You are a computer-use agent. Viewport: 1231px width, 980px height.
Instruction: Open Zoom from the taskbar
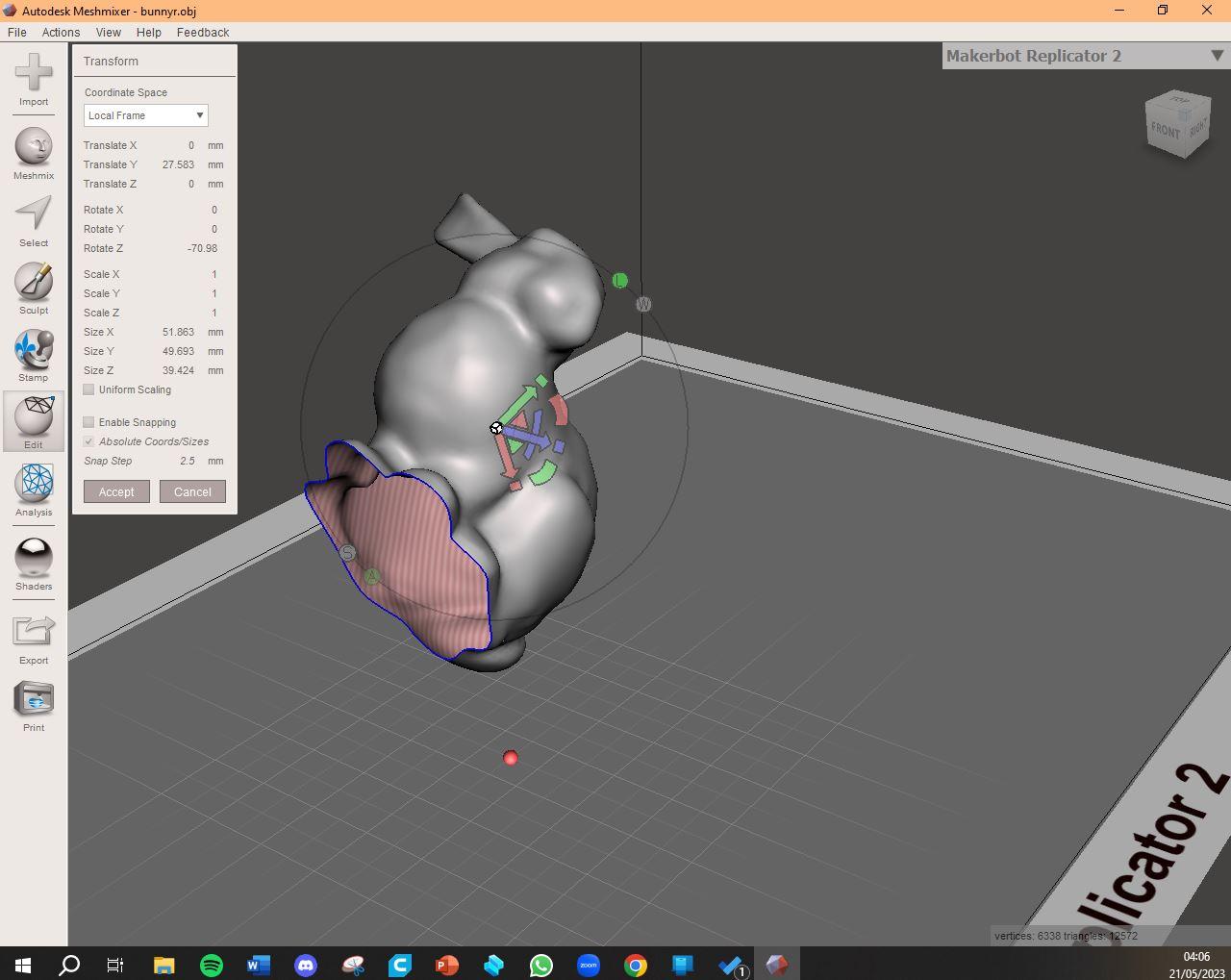pyautogui.click(x=589, y=965)
